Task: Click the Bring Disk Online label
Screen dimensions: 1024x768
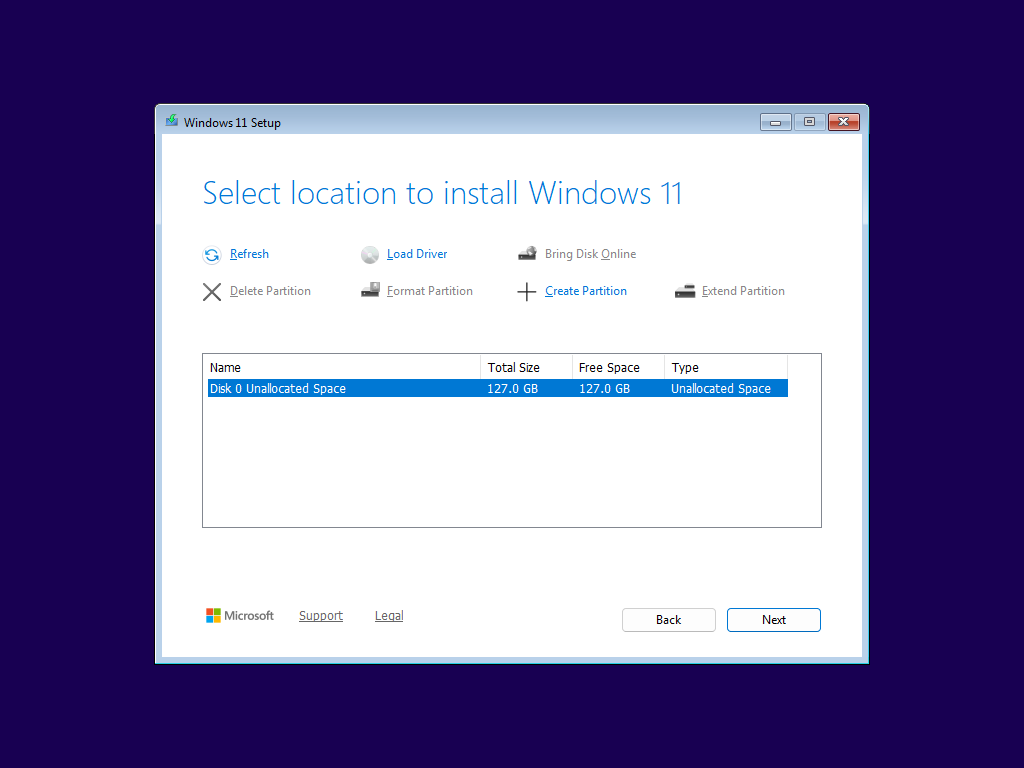Action: (590, 254)
